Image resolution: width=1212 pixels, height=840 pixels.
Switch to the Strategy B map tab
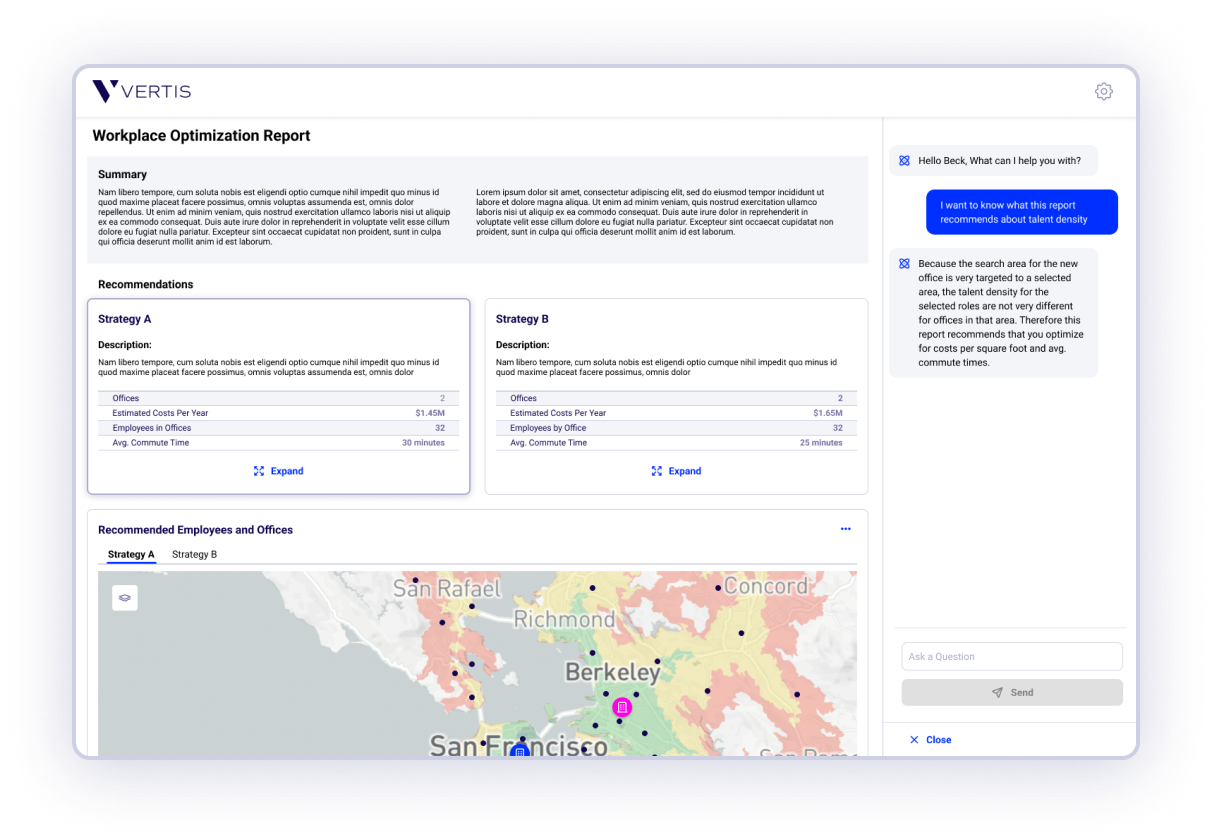point(194,554)
